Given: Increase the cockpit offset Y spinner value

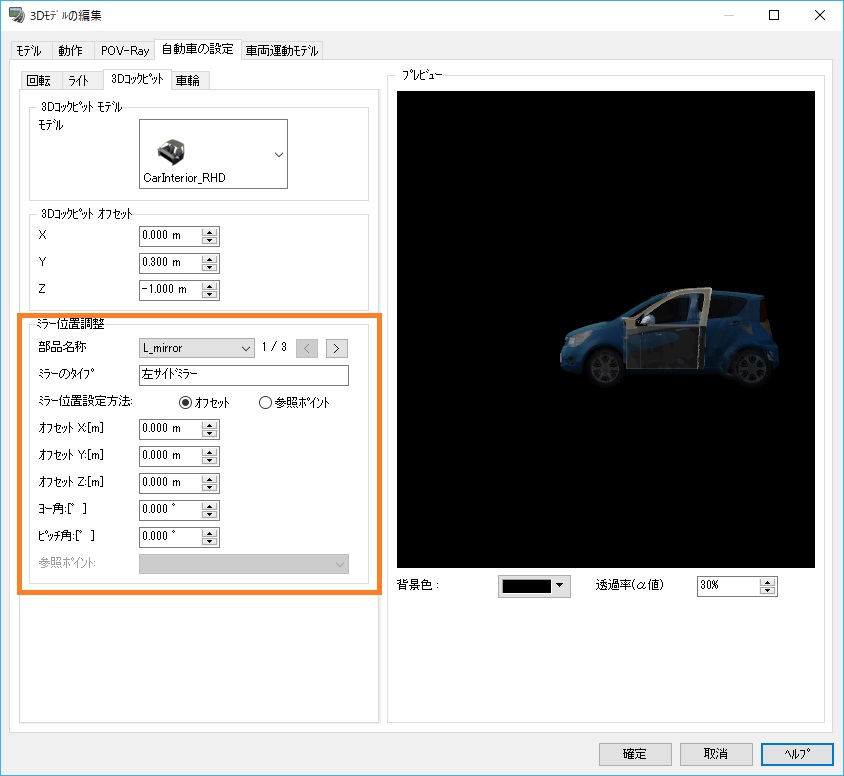Looking at the screenshot, I should coord(209,258).
